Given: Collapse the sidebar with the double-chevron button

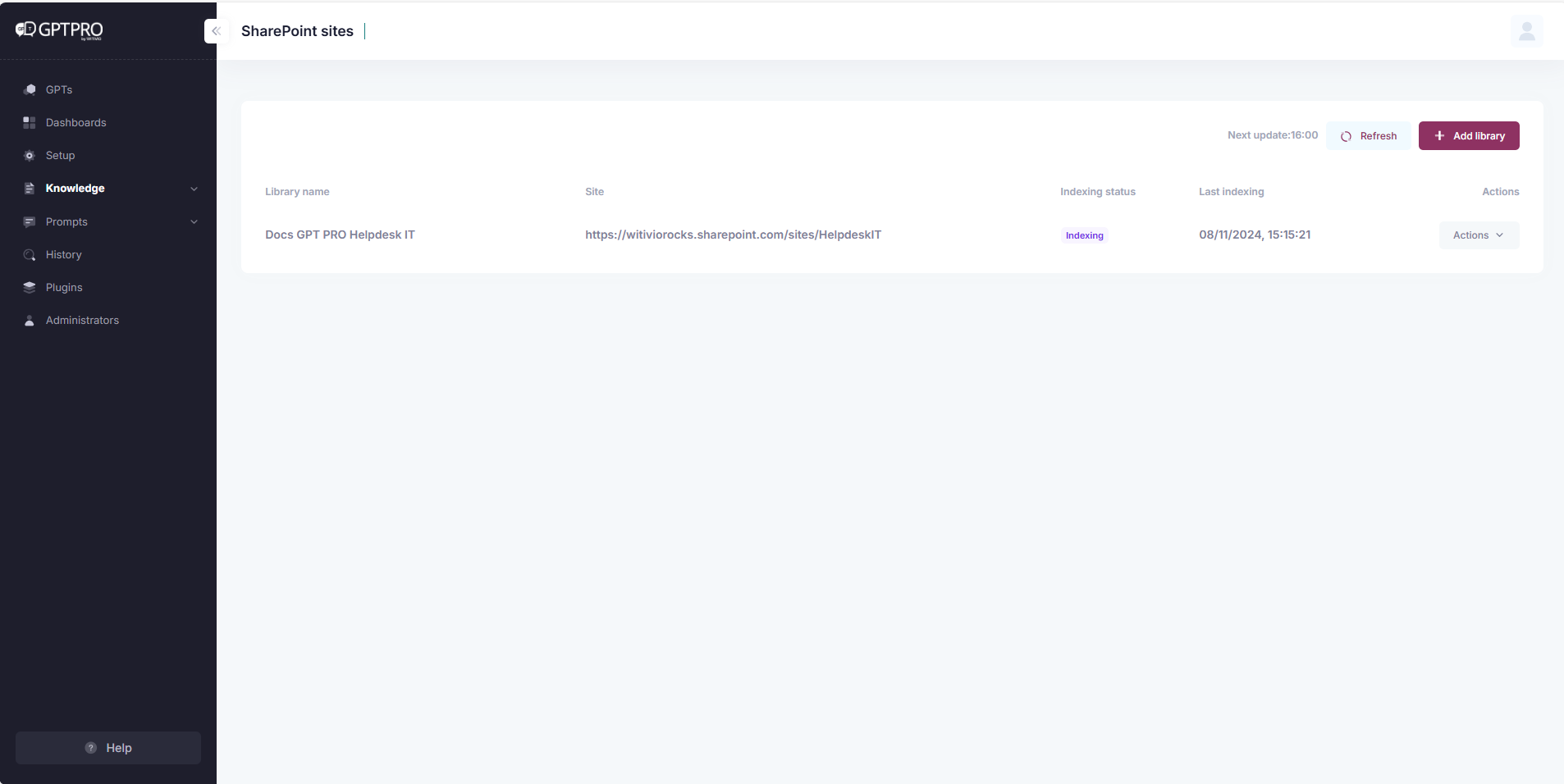Looking at the screenshot, I should click(217, 30).
